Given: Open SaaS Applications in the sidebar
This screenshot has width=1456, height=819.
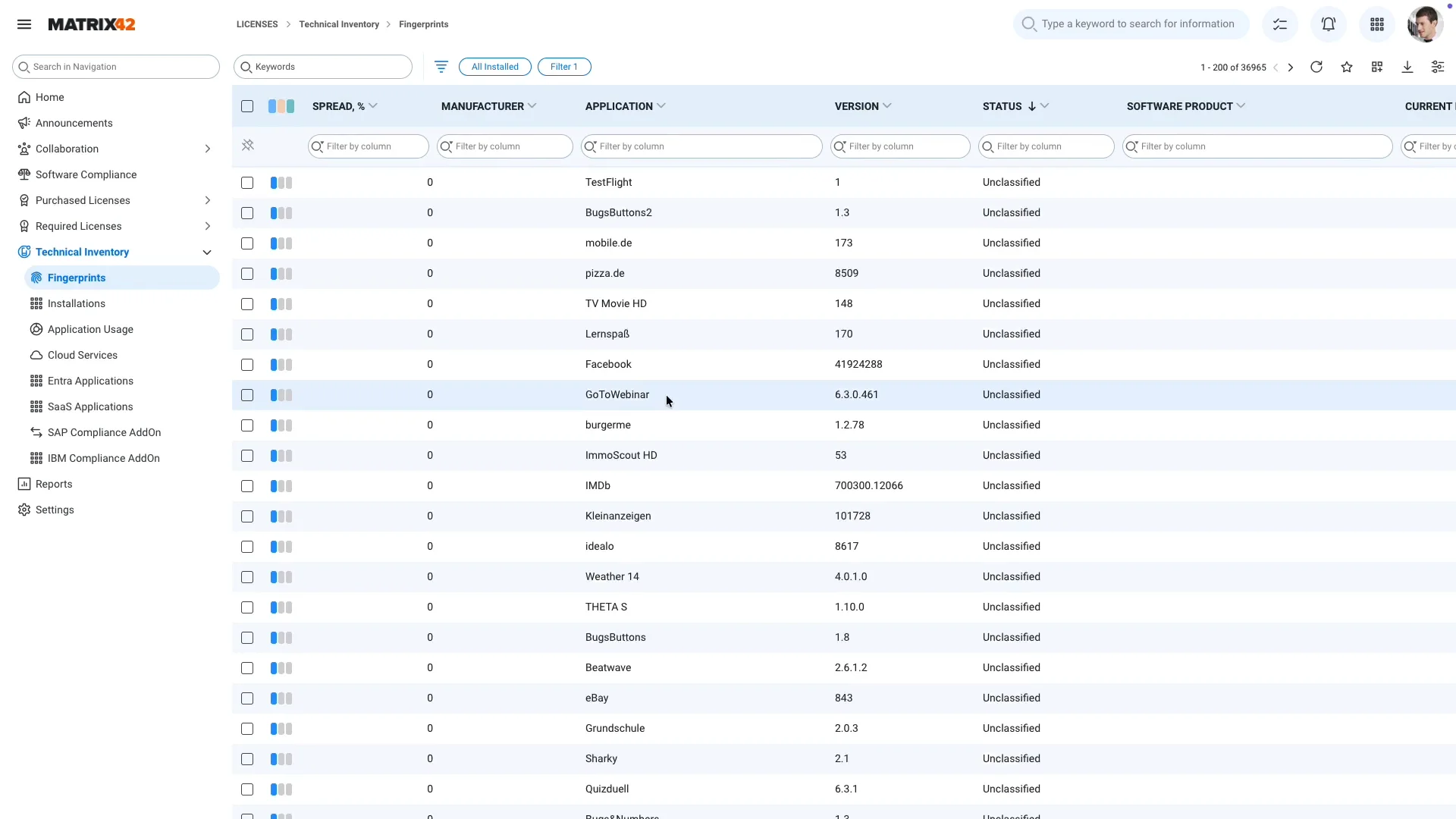Looking at the screenshot, I should (89, 406).
